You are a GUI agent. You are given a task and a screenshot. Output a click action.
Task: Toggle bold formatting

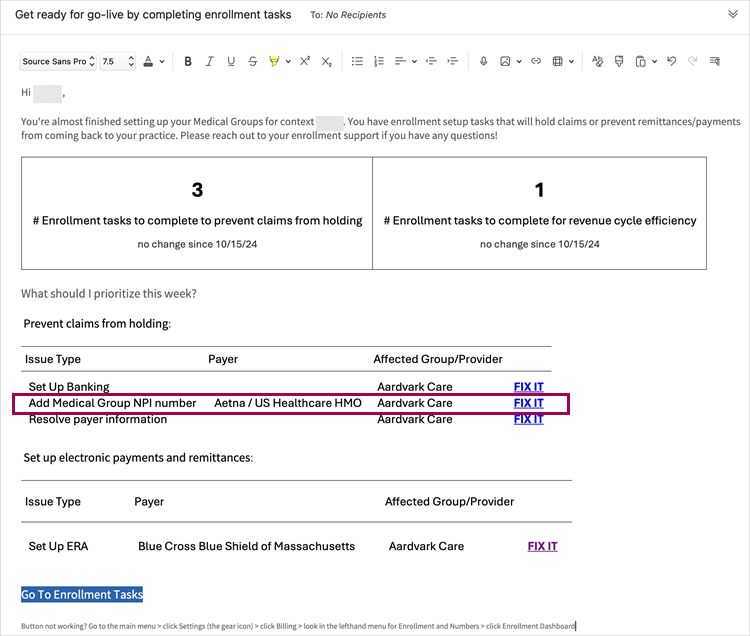pyautogui.click(x=188, y=61)
